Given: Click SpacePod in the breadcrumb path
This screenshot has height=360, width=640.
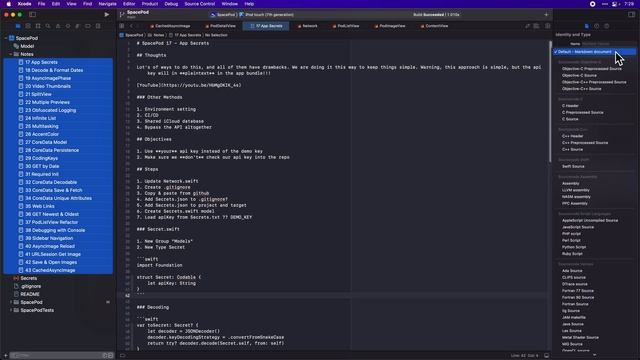Looking at the screenshot, I should click(x=131, y=35).
